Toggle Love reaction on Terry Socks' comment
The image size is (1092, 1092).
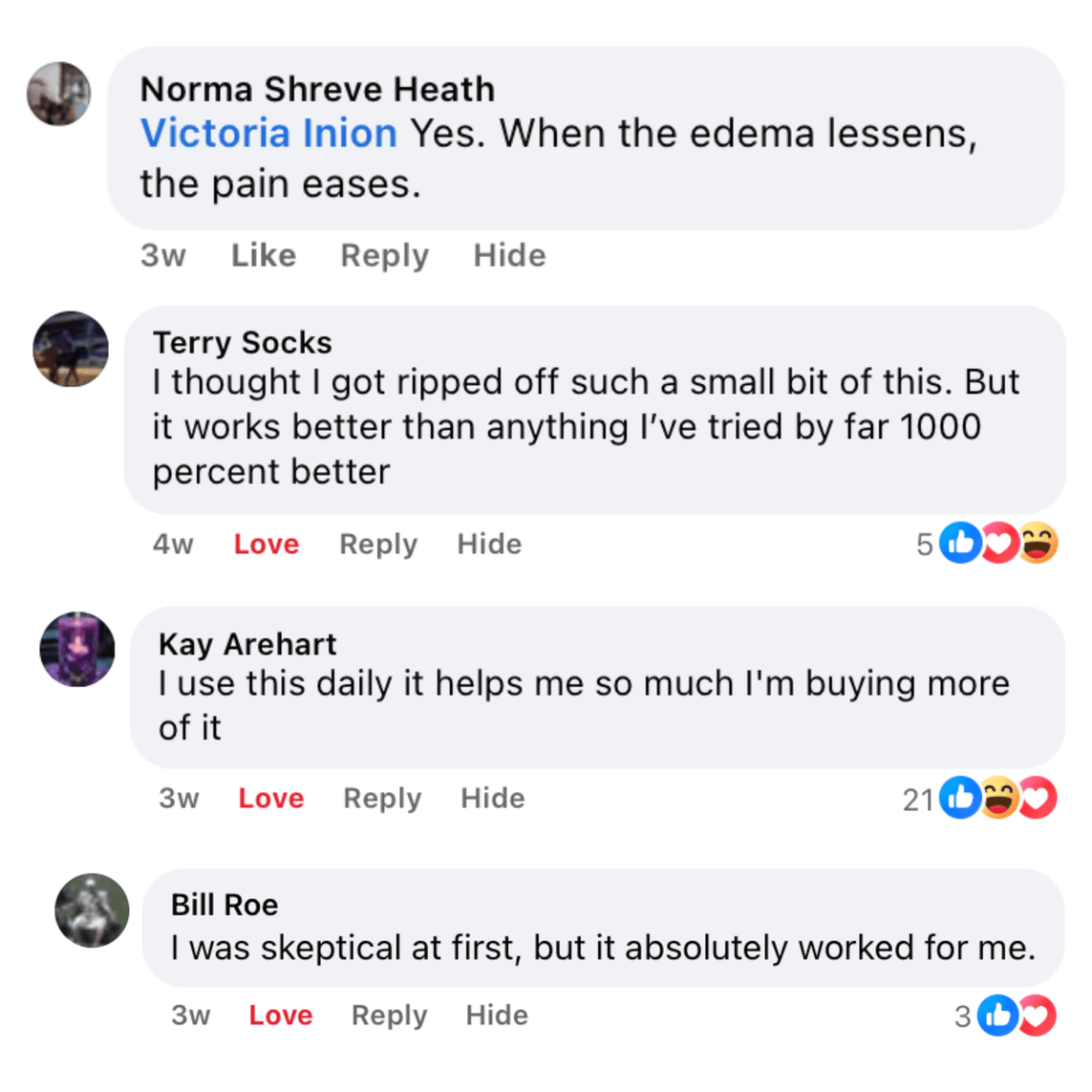pyautogui.click(x=267, y=544)
